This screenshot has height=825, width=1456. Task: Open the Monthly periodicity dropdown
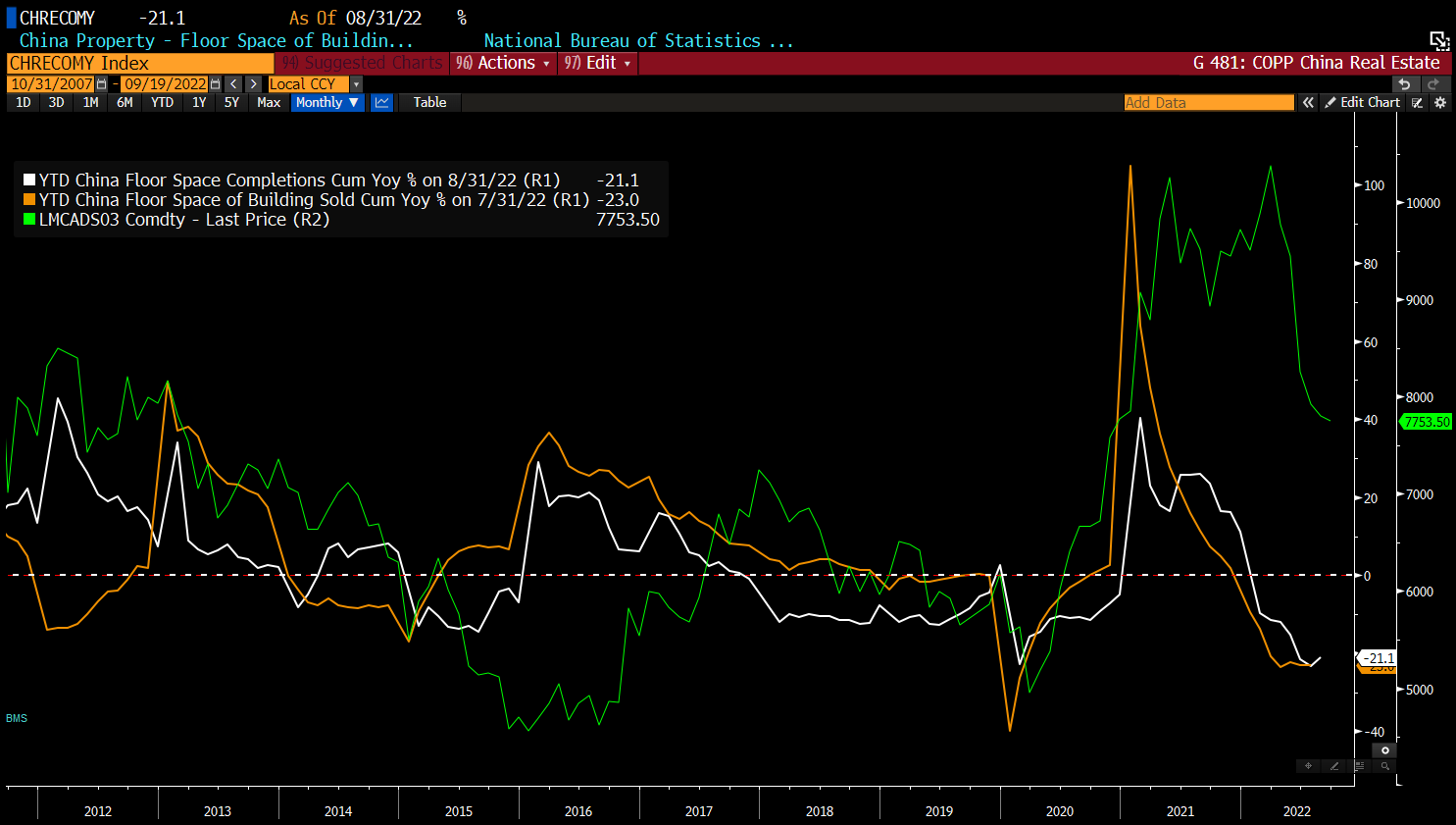click(326, 103)
